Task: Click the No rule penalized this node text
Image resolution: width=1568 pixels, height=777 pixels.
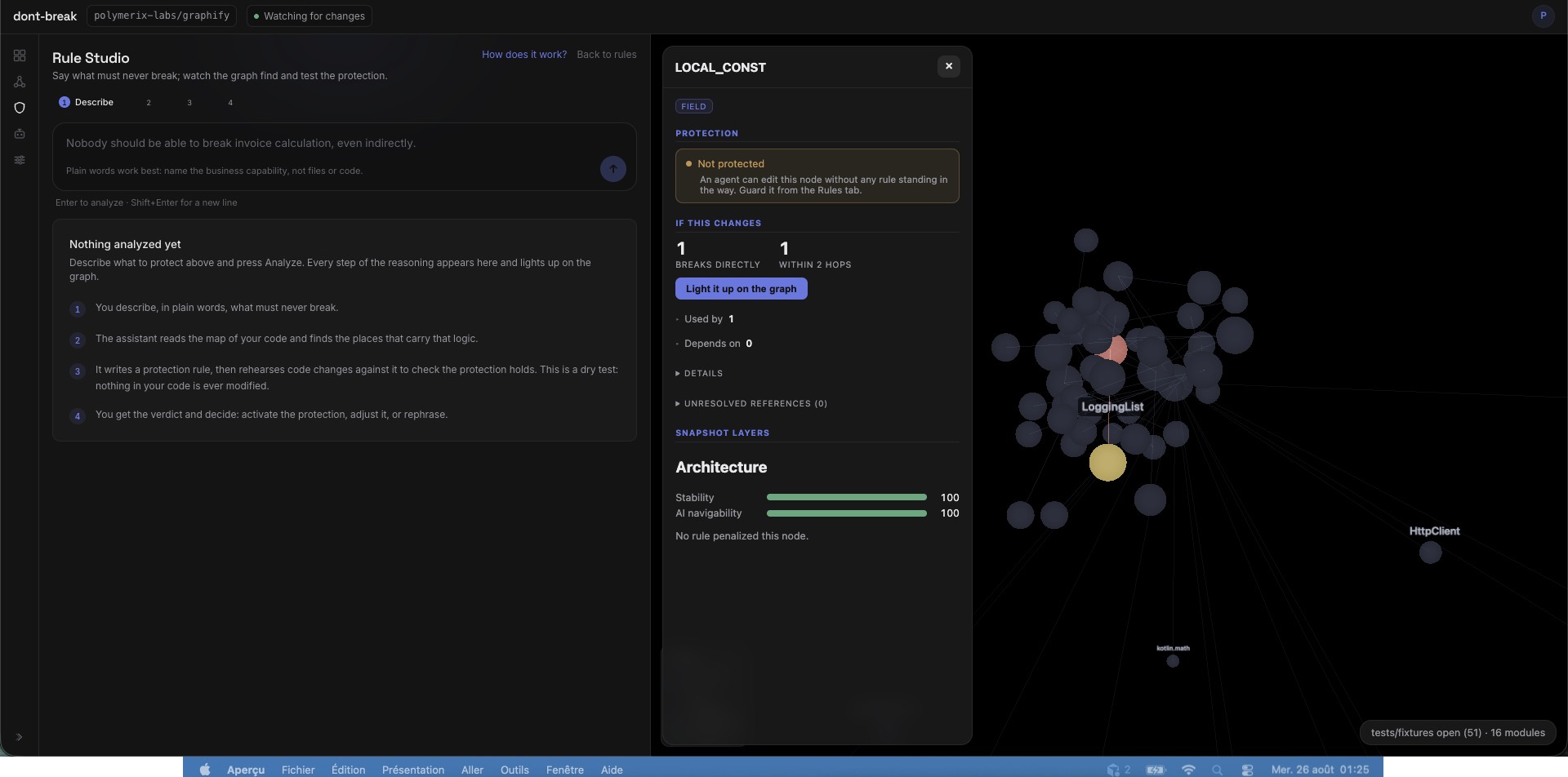Action: coord(742,536)
